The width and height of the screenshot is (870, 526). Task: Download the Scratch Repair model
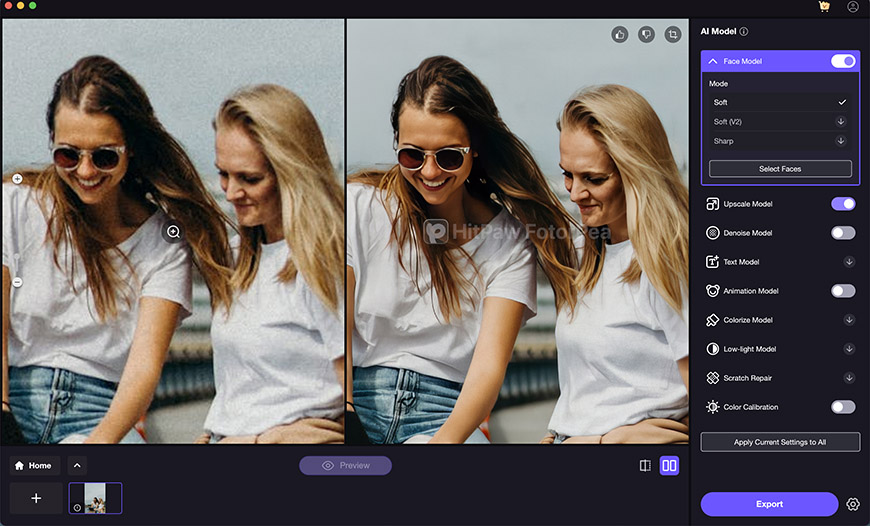click(x=849, y=378)
